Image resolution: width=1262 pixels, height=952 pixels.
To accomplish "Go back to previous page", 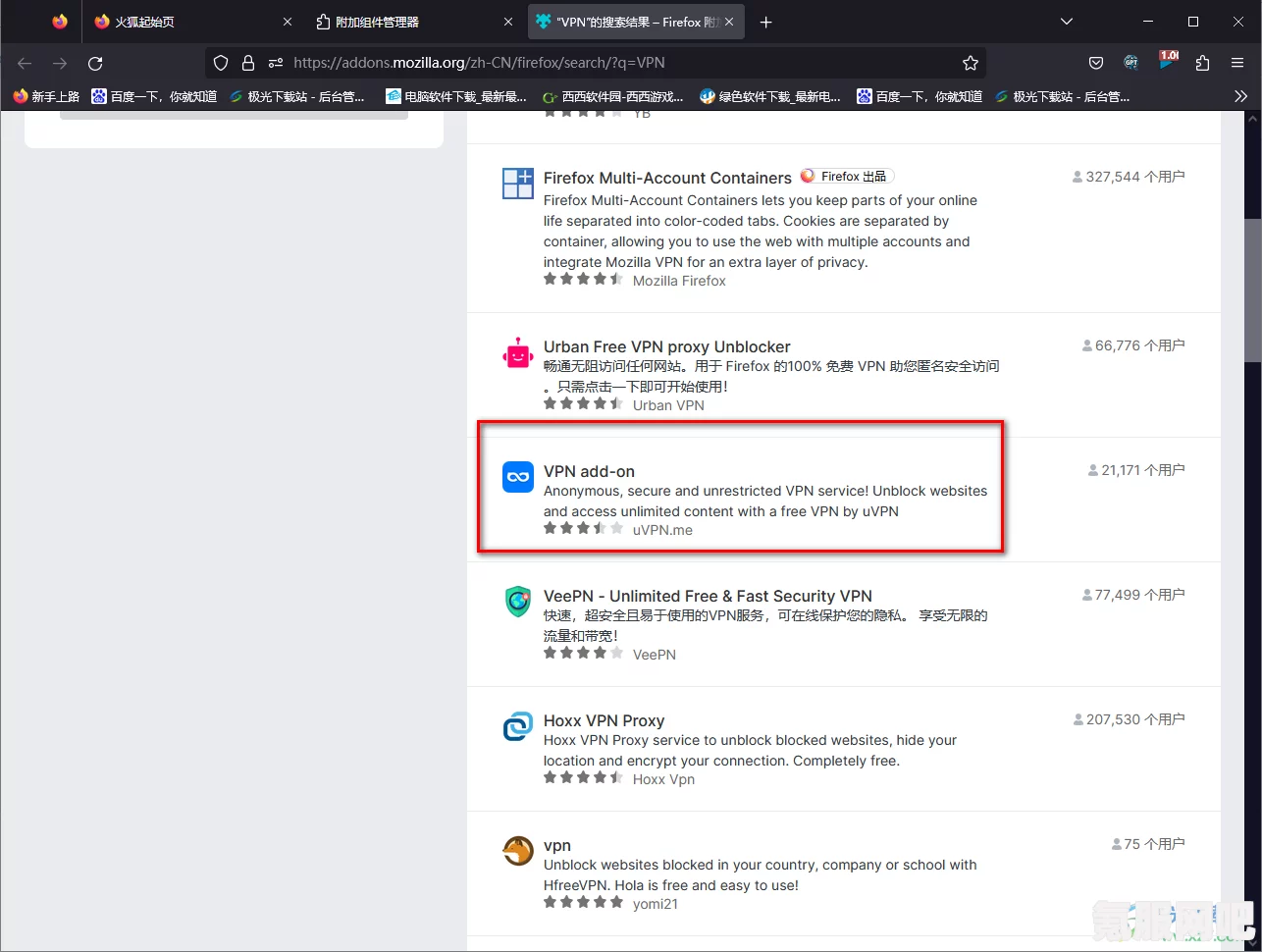I will click(25, 63).
